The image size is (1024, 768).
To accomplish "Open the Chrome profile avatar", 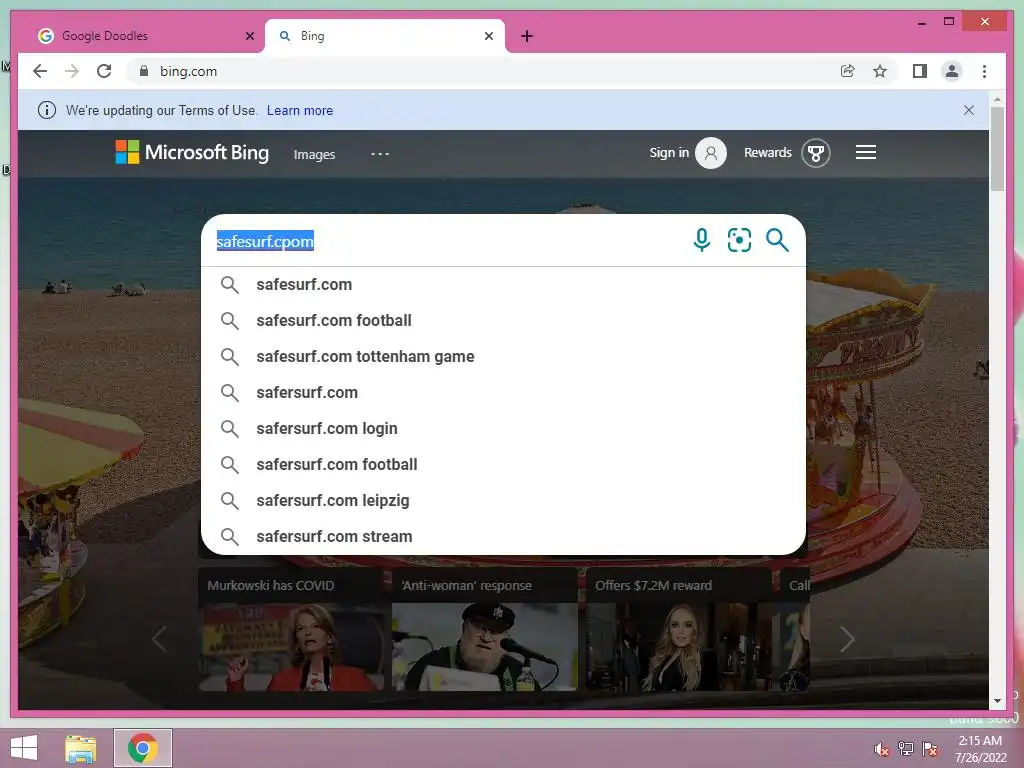I will (952, 71).
